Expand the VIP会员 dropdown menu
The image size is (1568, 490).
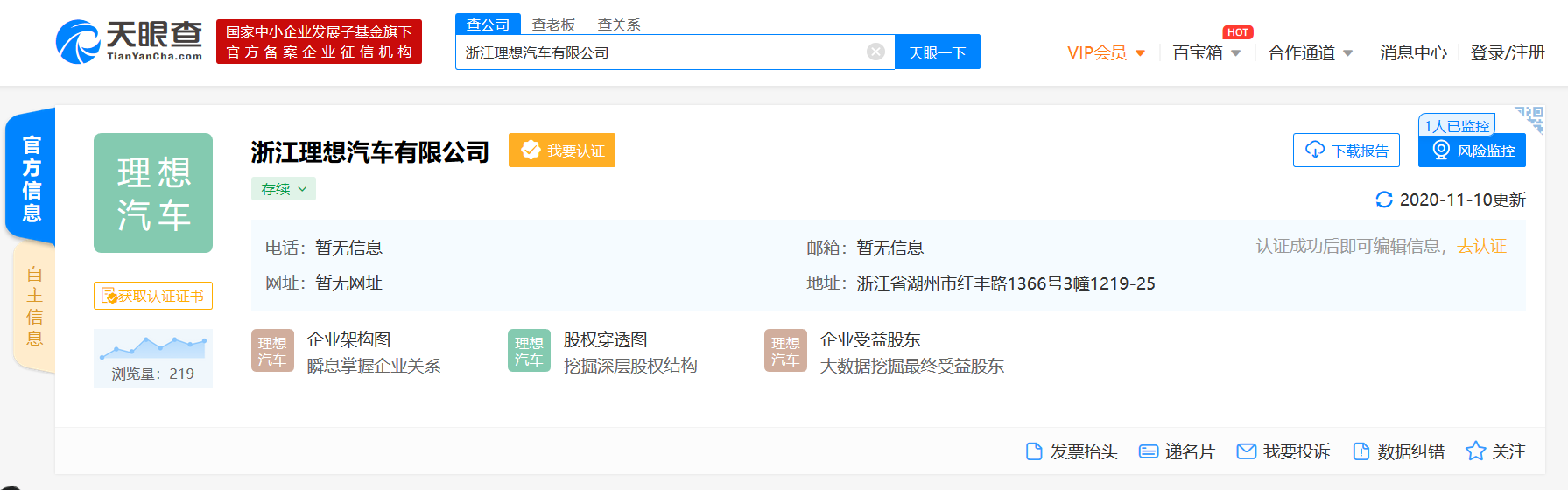click(1107, 52)
